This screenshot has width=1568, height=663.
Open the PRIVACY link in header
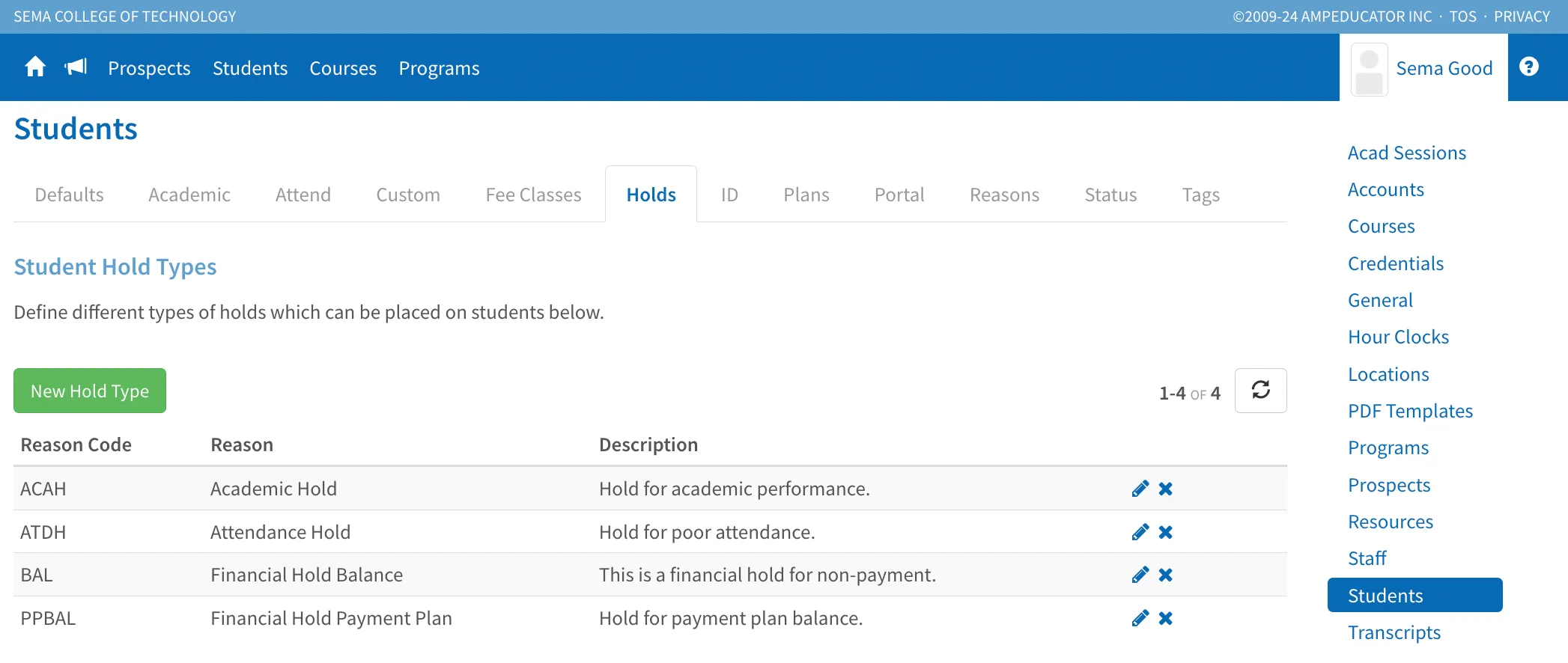[x=1522, y=16]
